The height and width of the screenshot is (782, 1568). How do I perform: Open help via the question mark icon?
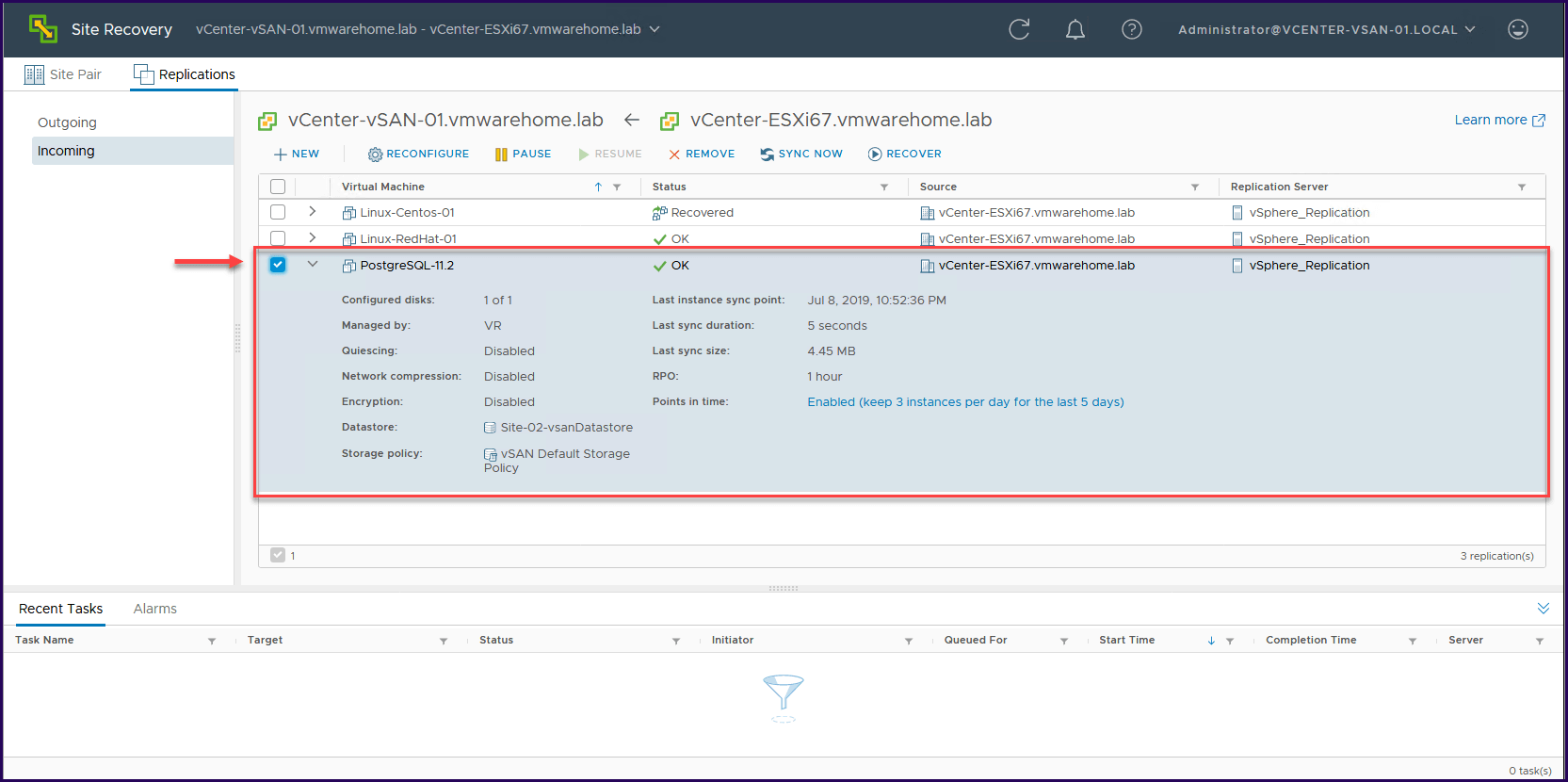pos(1132,29)
